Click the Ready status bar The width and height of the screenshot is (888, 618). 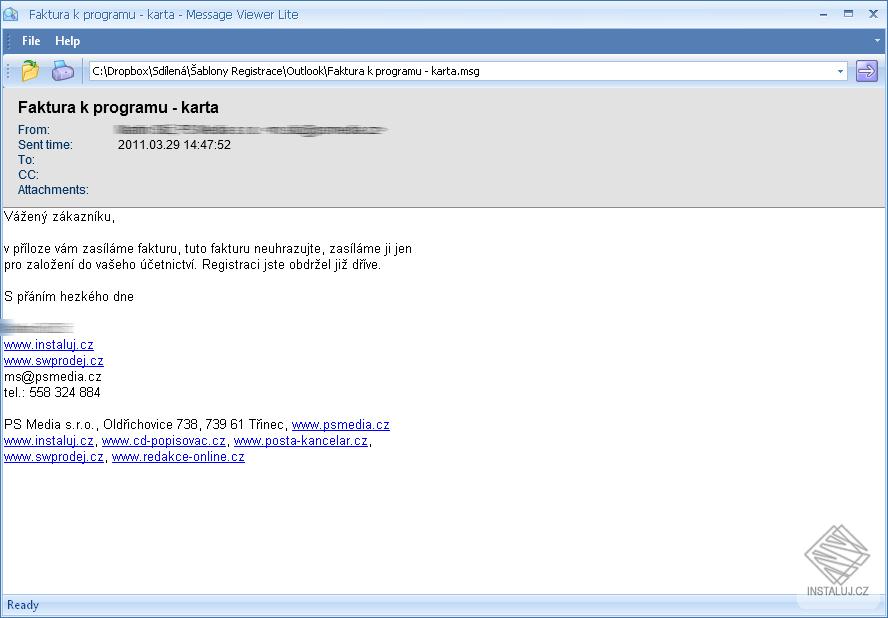click(22, 605)
